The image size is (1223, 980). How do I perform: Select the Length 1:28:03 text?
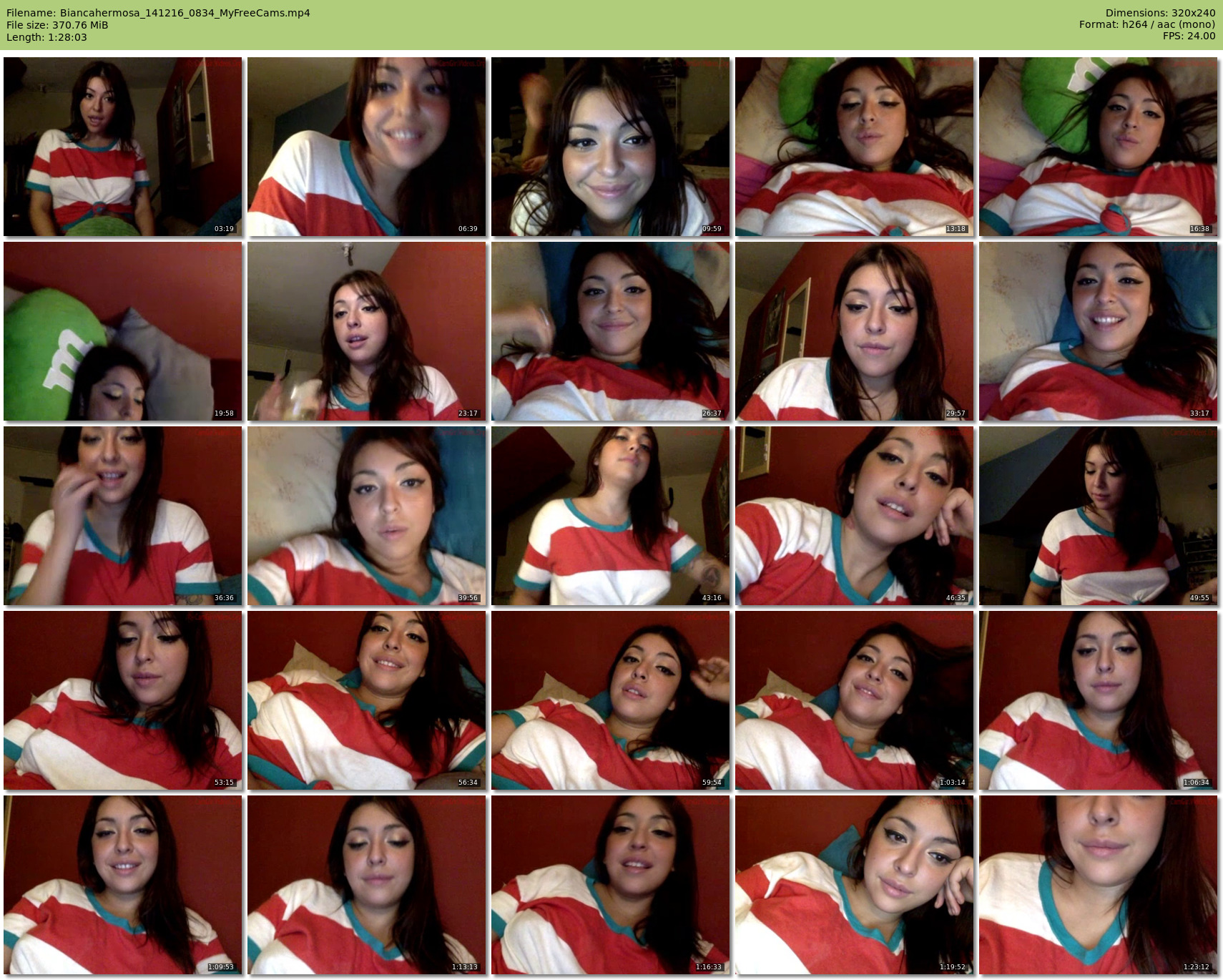tap(46, 37)
